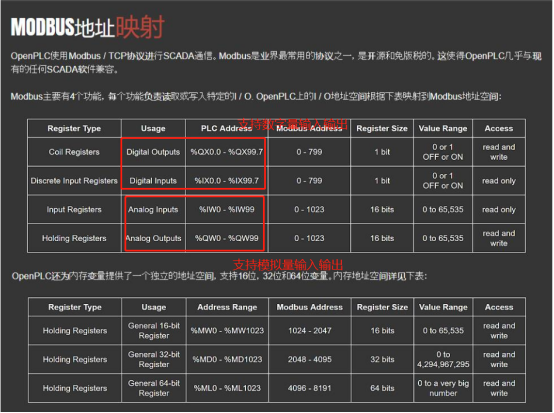Click 'General 32-bit Register' cell
The image size is (554, 413).
click(x=154, y=359)
